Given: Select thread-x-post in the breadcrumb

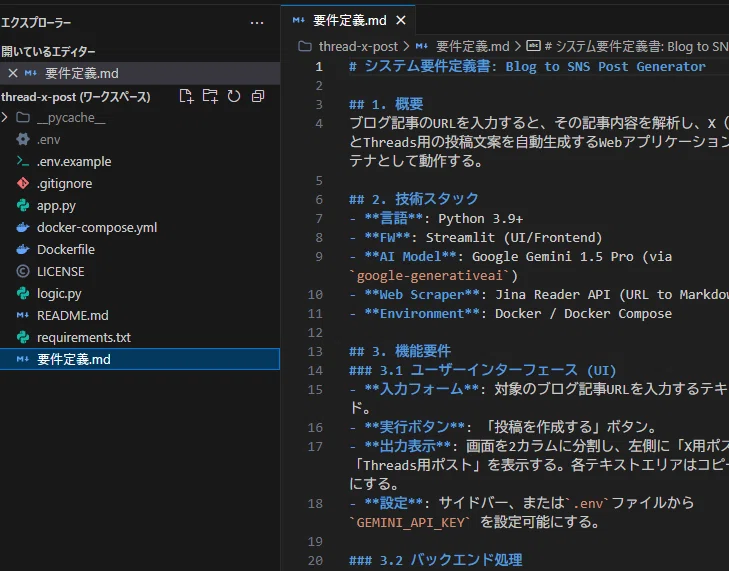Looking at the screenshot, I should coord(358,46).
